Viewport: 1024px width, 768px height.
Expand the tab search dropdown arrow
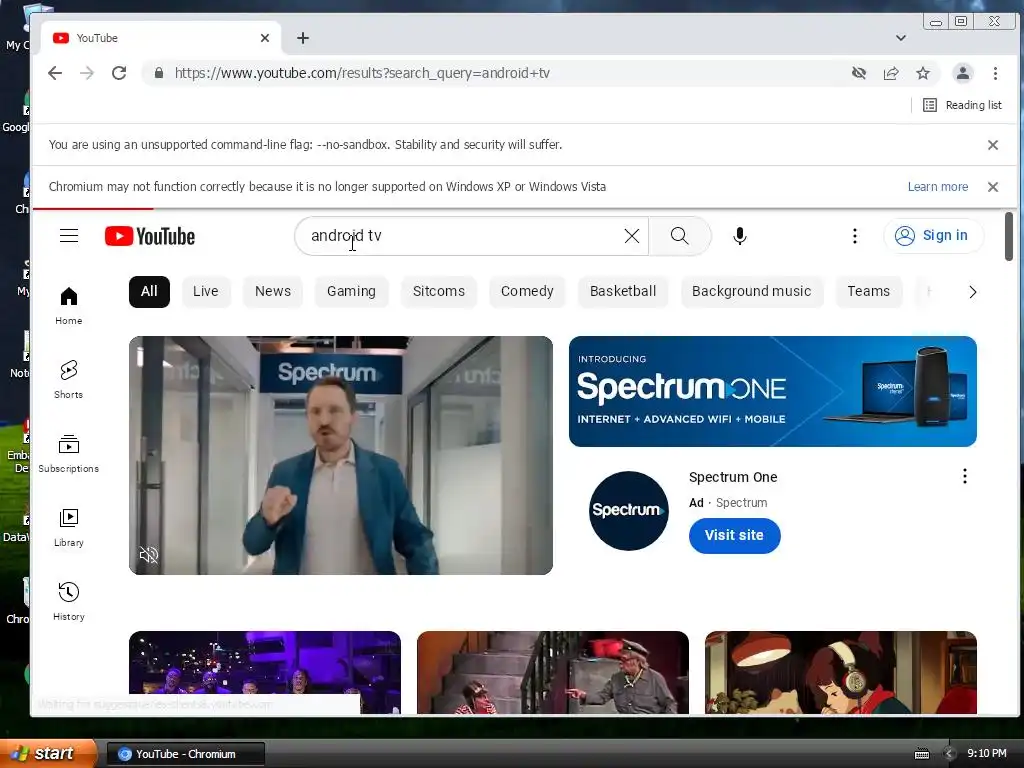[x=901, y=38]
